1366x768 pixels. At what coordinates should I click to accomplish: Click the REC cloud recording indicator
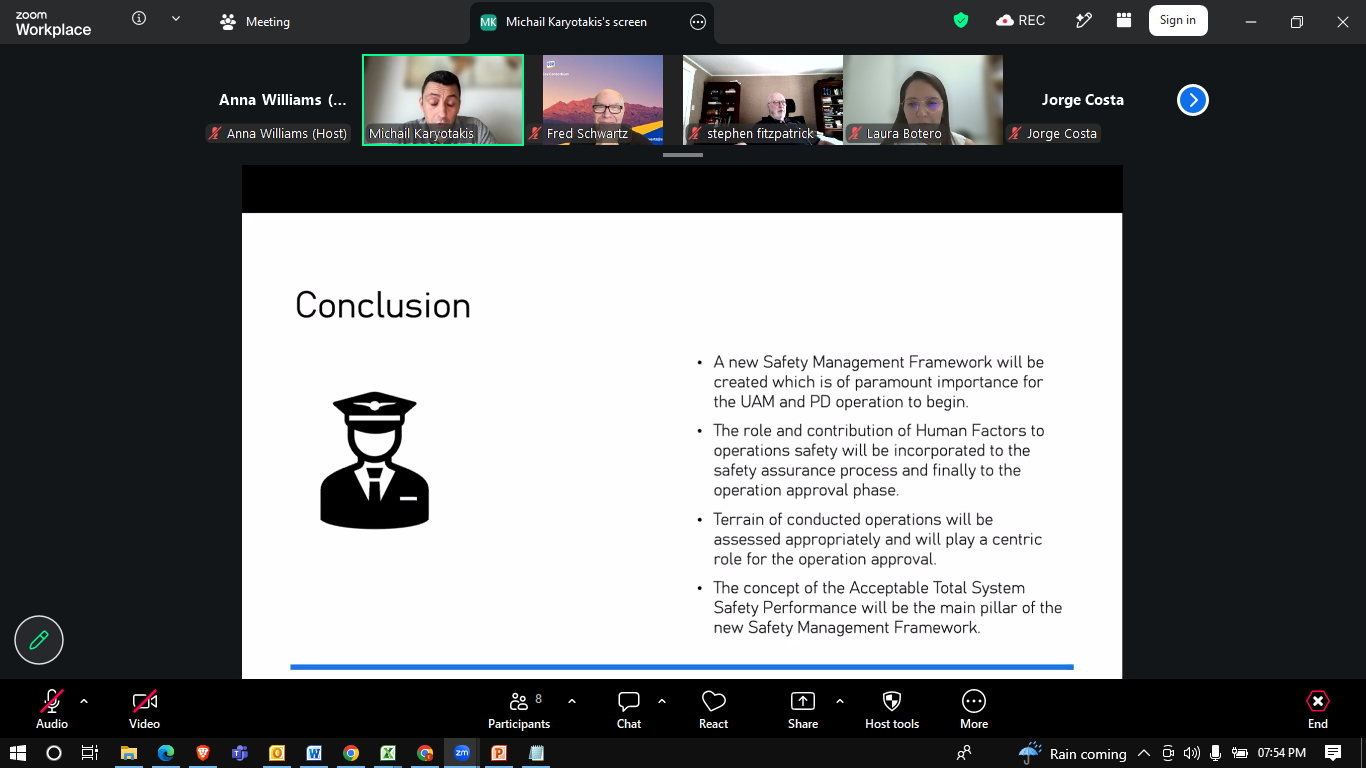(1021, 20)
